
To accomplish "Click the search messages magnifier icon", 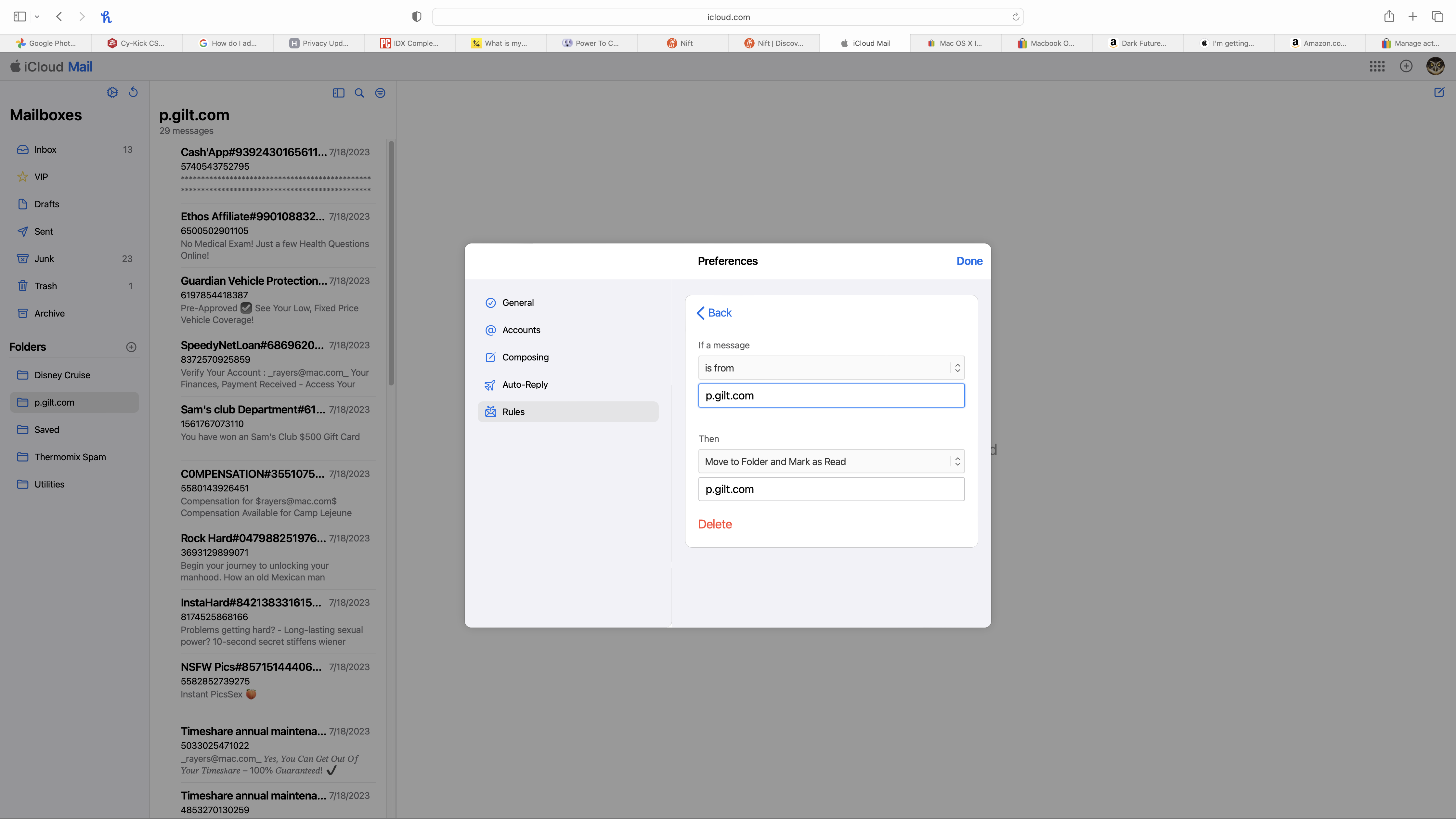I will coord(359,93).
